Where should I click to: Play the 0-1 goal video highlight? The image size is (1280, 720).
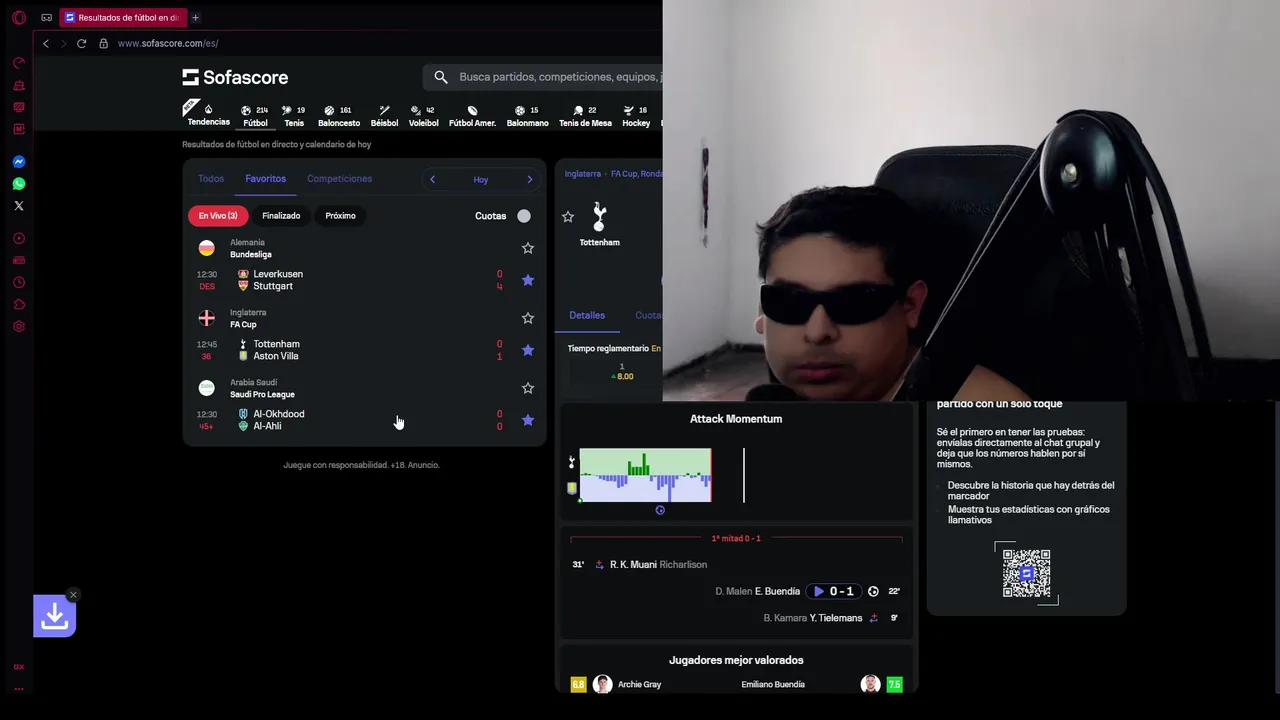pos(833,591)
